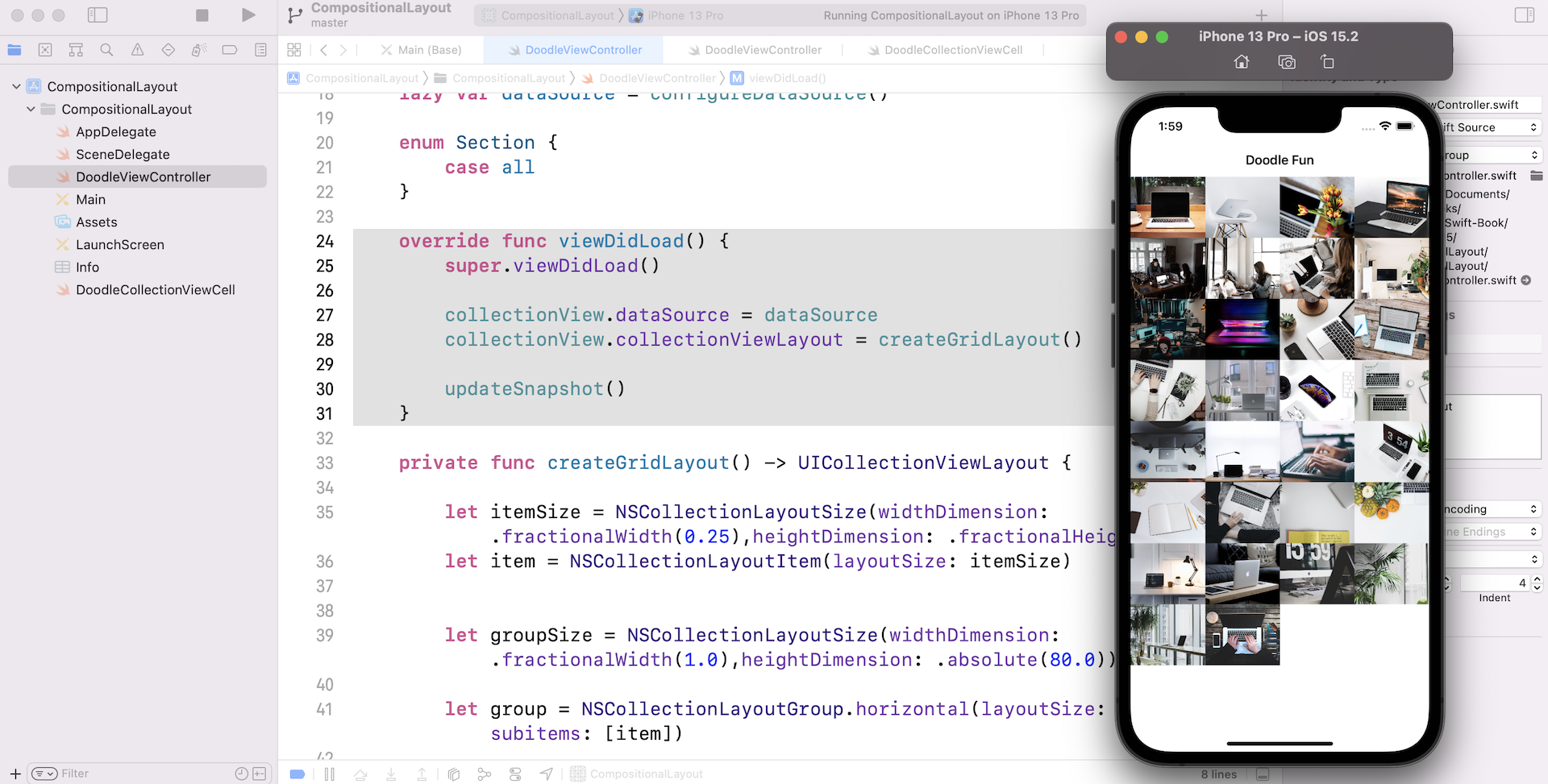This screenshot has height=784, width=1548.
Task: Open the Debug View Hierarchy icon
Action: tap(454, 774)
